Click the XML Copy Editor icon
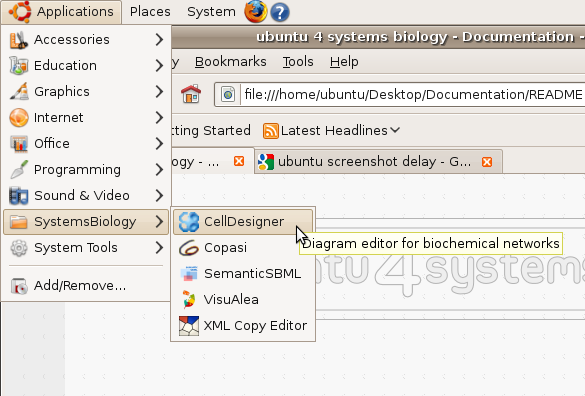The image size is (585, 396). pyautogui.click(x=189, y=326)
